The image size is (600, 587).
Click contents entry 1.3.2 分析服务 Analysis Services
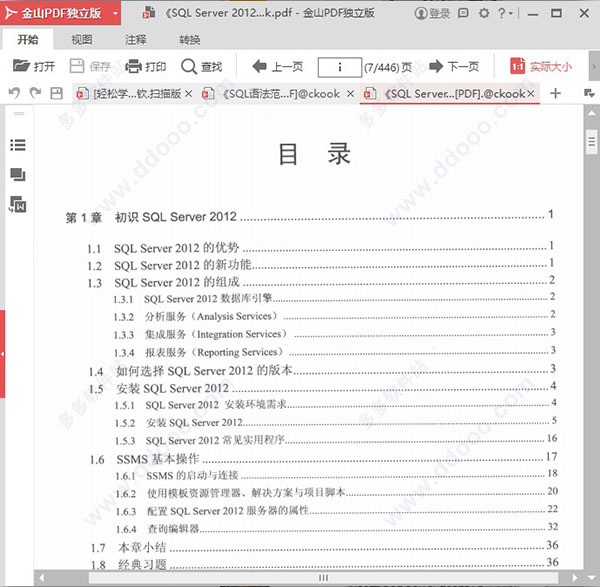(x=334, y=316)
